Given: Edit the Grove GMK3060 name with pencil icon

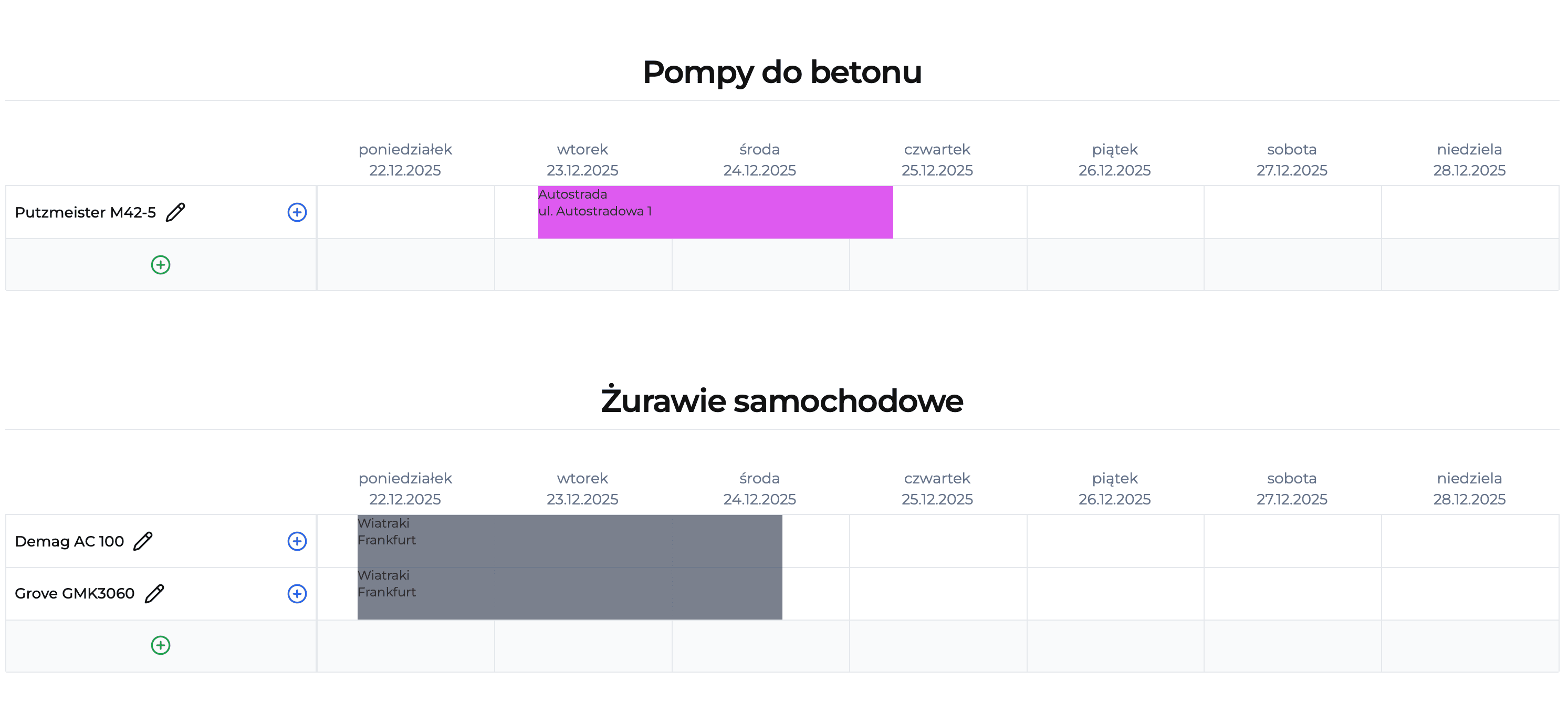Looking at the screenshot, I should [x=154, y=593].
